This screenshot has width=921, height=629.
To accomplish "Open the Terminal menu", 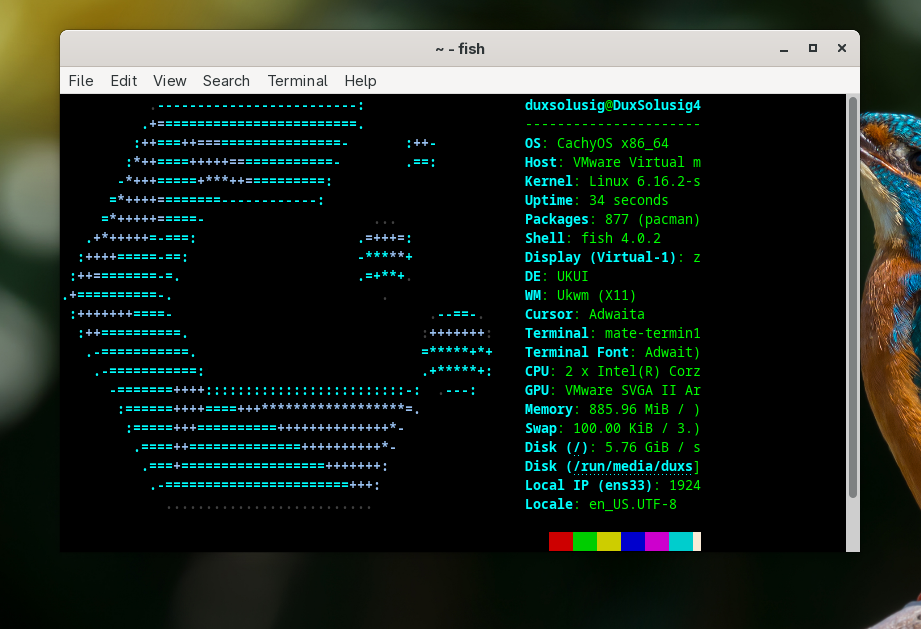I will [297, 81].
